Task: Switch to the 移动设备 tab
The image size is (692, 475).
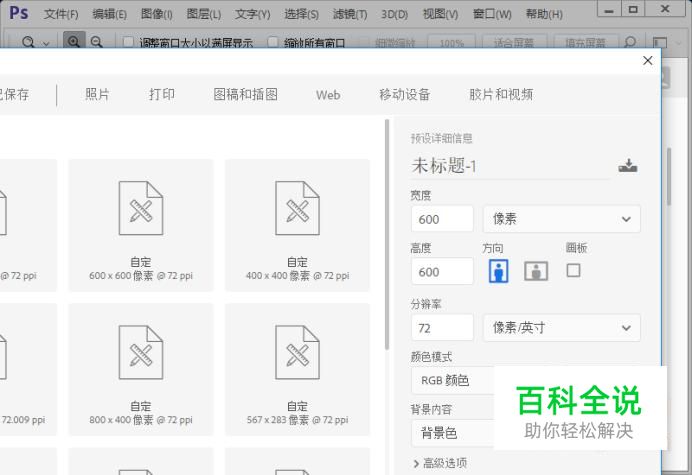Action: click(x=405, y=94)
